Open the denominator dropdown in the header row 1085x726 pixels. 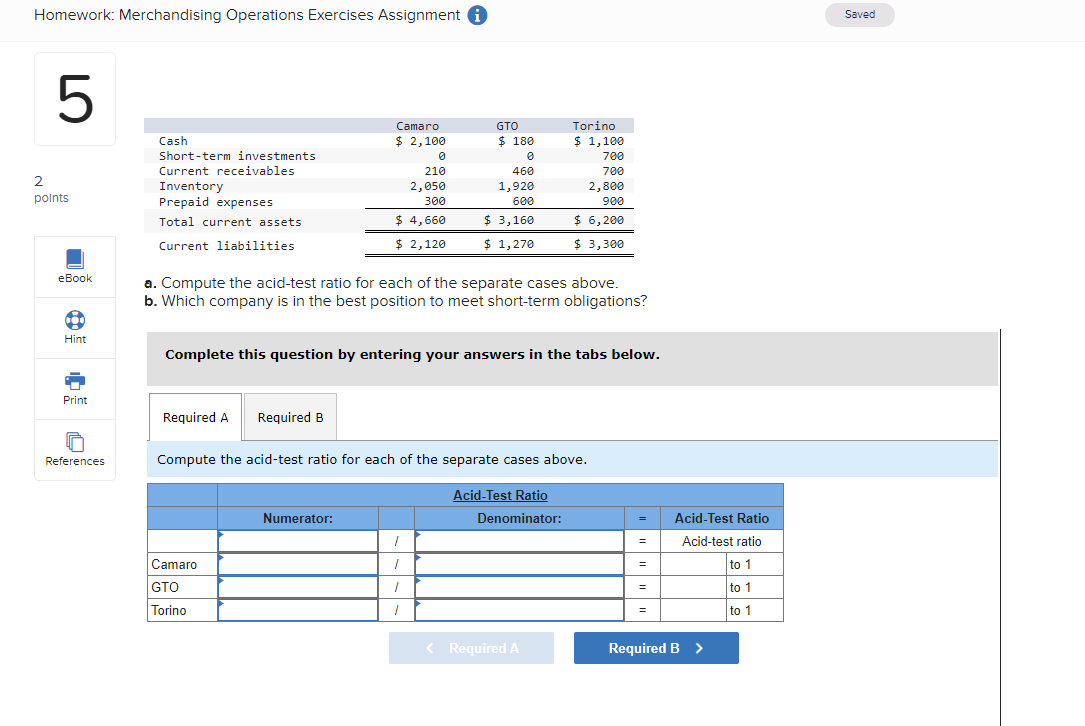click(x=519, y=541)
